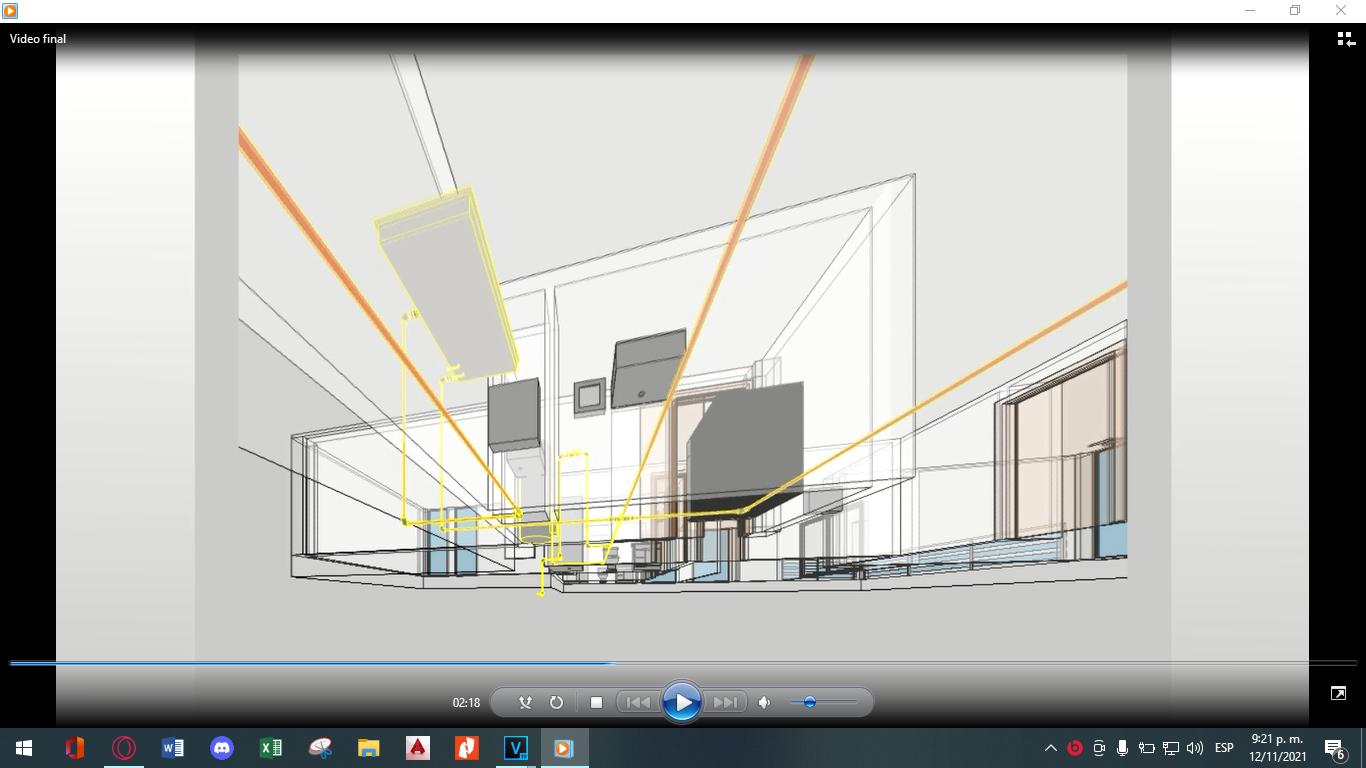Show hidden system tray icons
This screenshot has width=1366, height=768.
[x=1051, y=748]
